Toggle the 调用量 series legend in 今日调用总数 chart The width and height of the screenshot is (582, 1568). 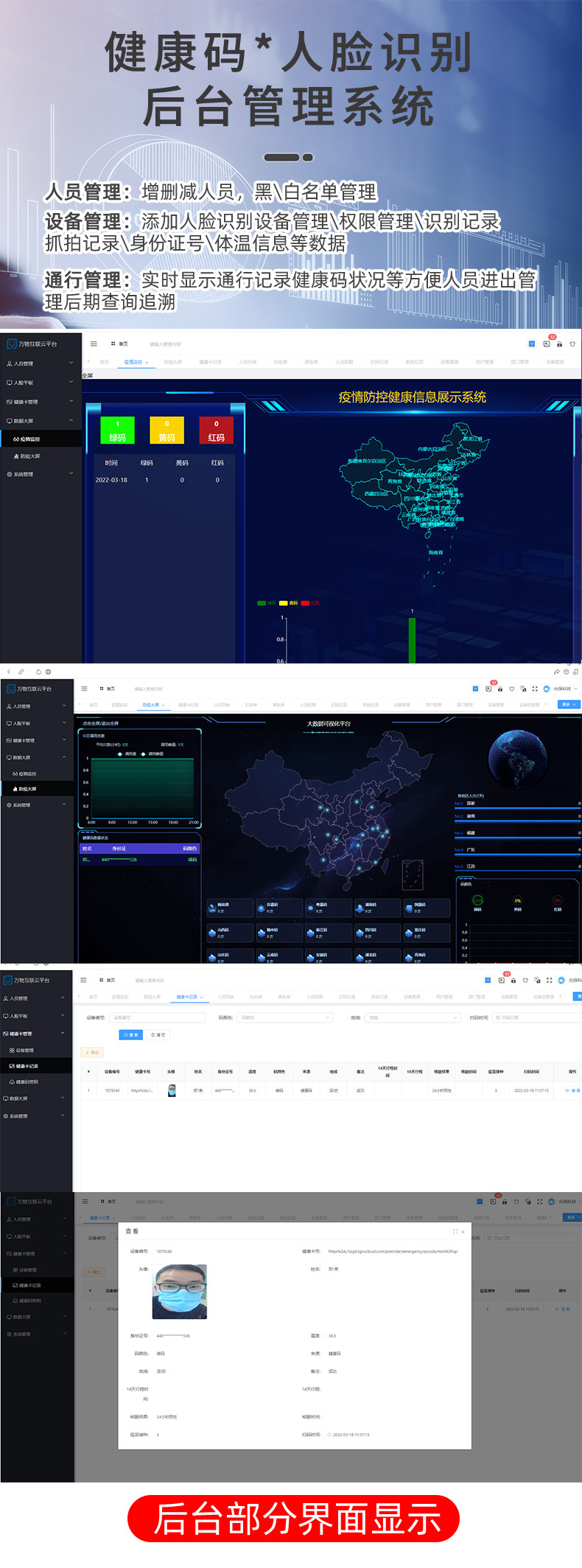126,753
